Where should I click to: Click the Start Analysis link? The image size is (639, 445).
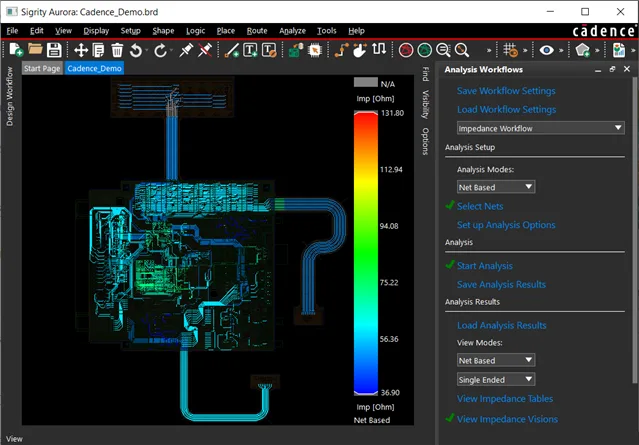pos(484,266)
